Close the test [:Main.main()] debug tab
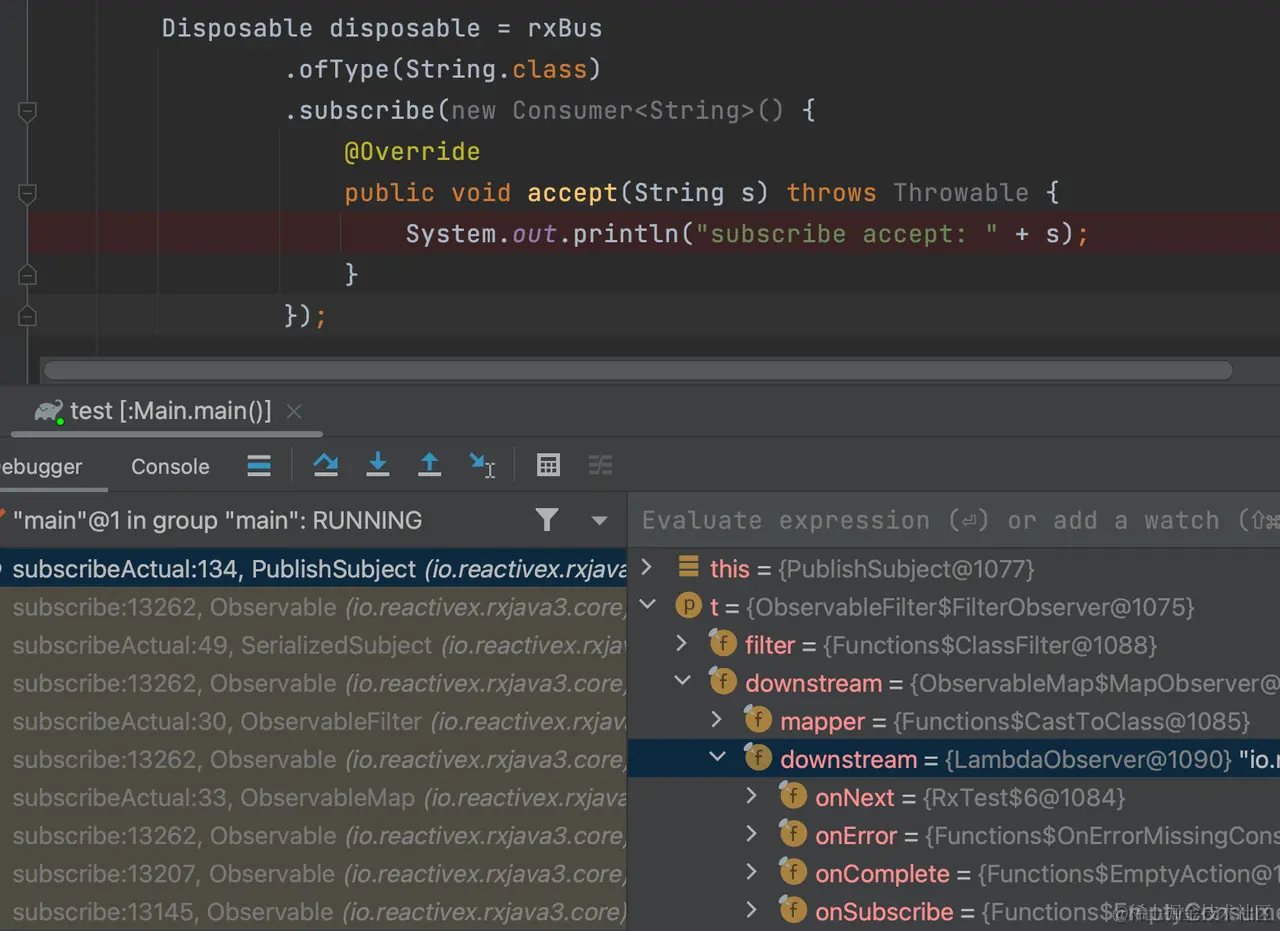The width and height of the screenshot is (1280, 931). click(x=293, y=411)
